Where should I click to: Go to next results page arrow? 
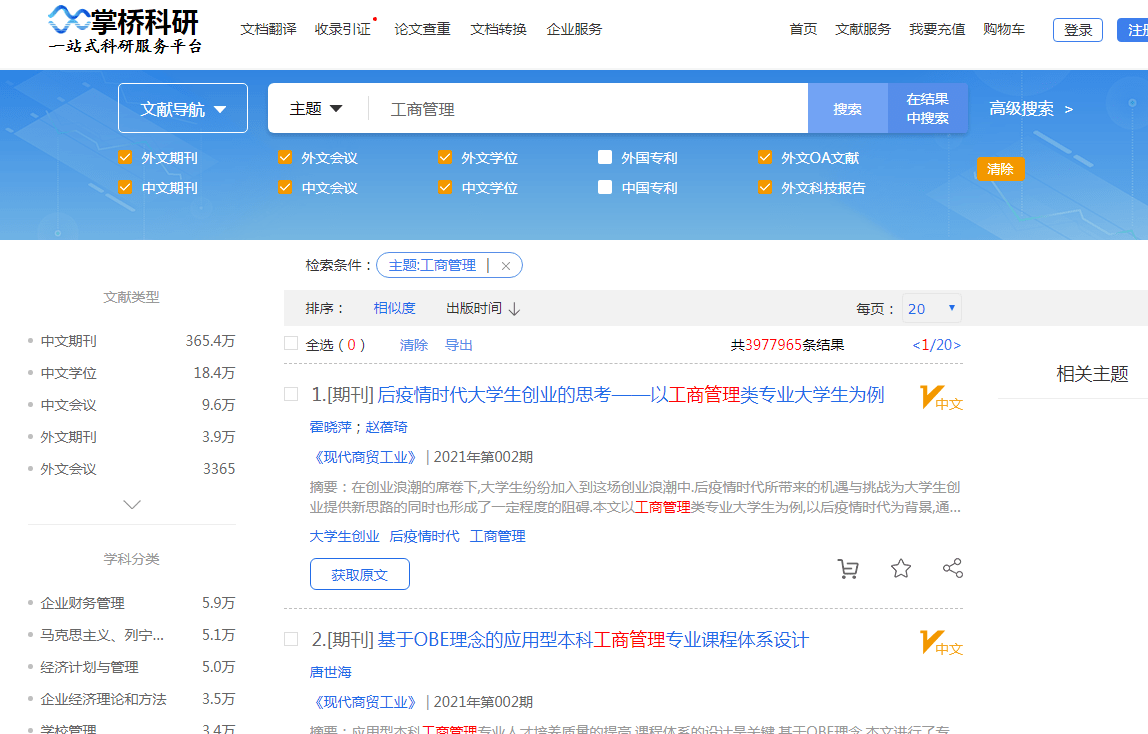pos(957,345)
